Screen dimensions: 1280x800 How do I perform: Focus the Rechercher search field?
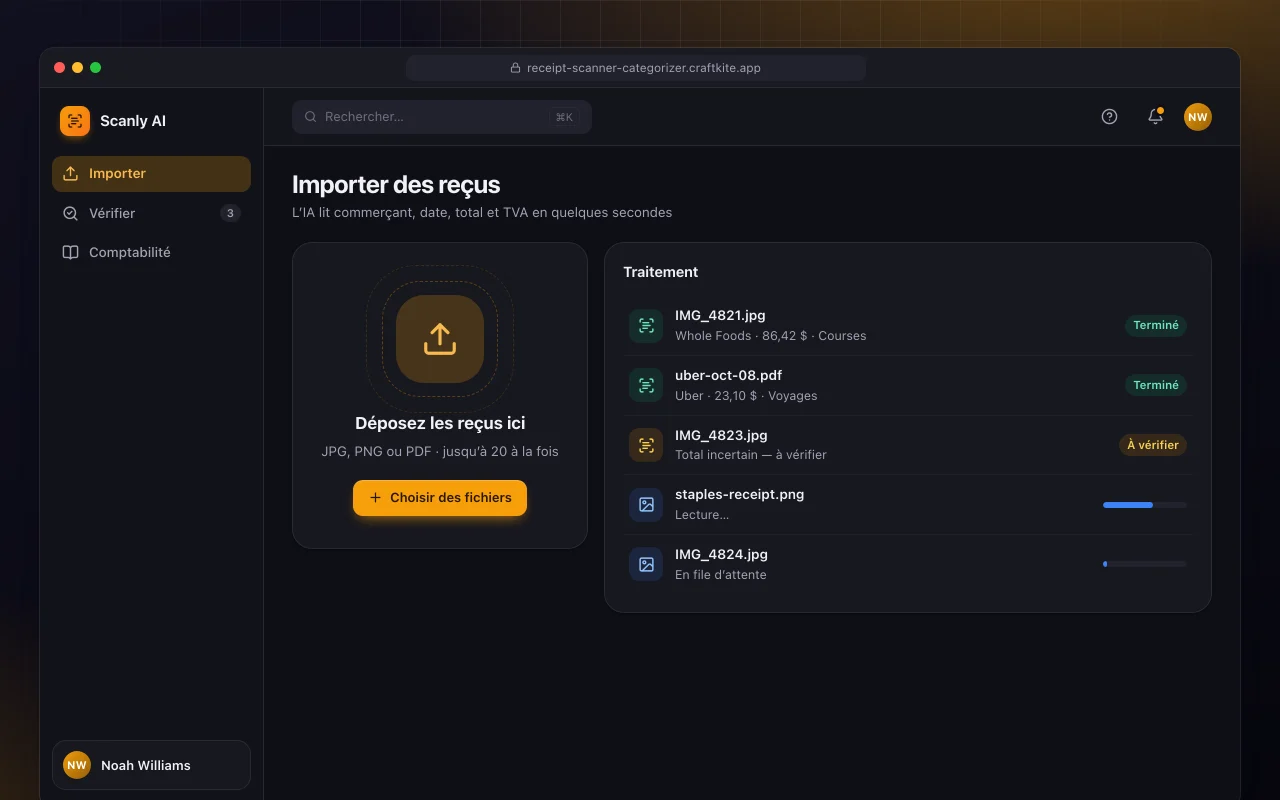(x=442, y=117)
